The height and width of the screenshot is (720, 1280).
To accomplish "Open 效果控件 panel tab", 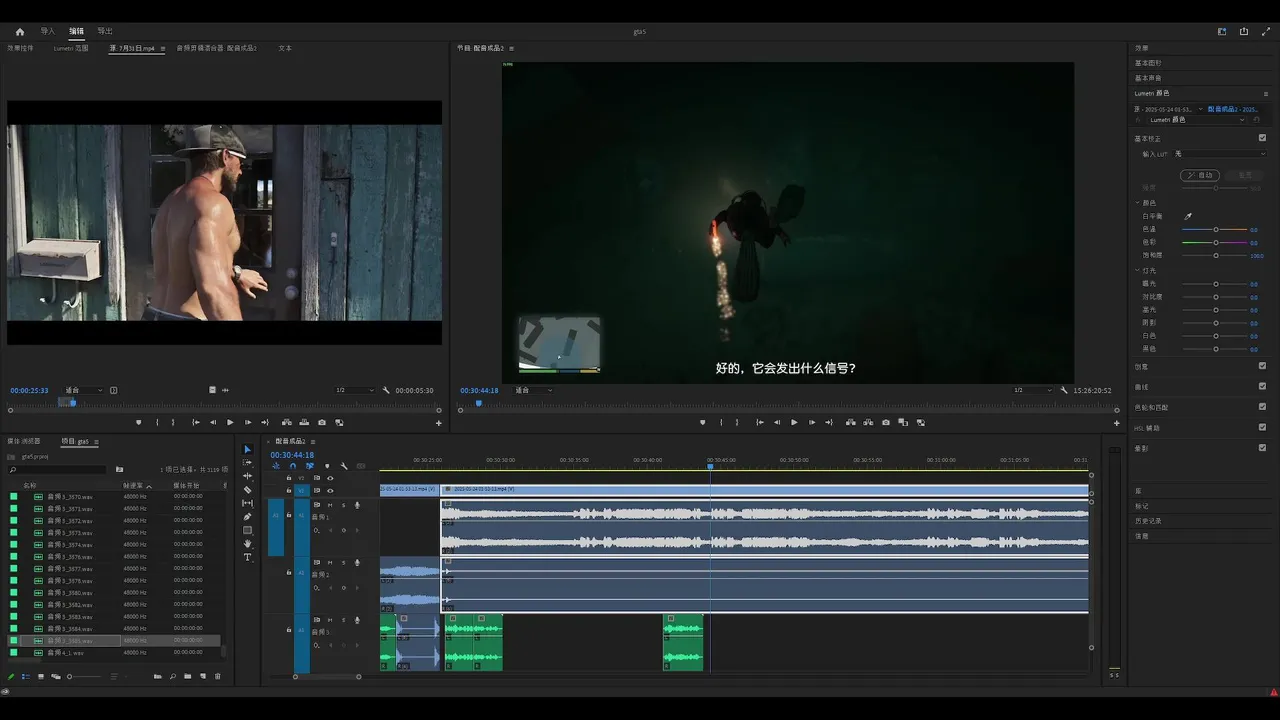I will [21, 48].
